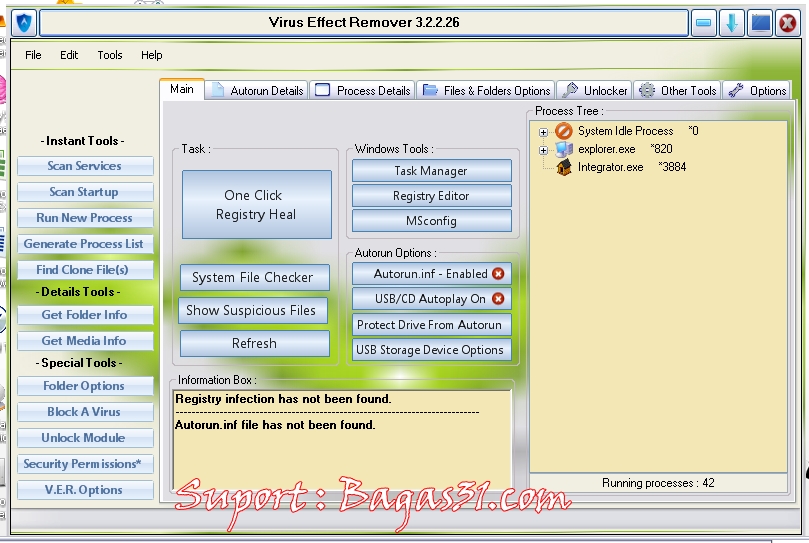
Task: Click Generate Process List button
Action: pos(85,244)
